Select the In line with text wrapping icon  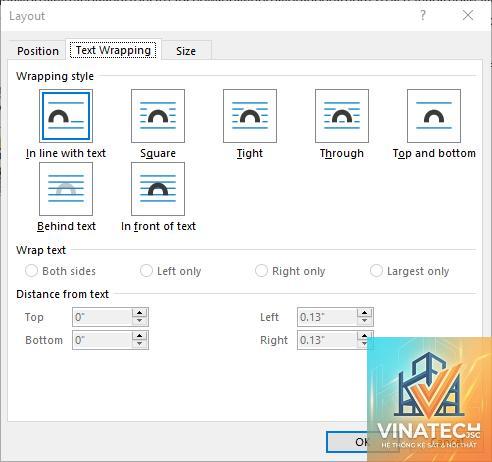point(66,116)
